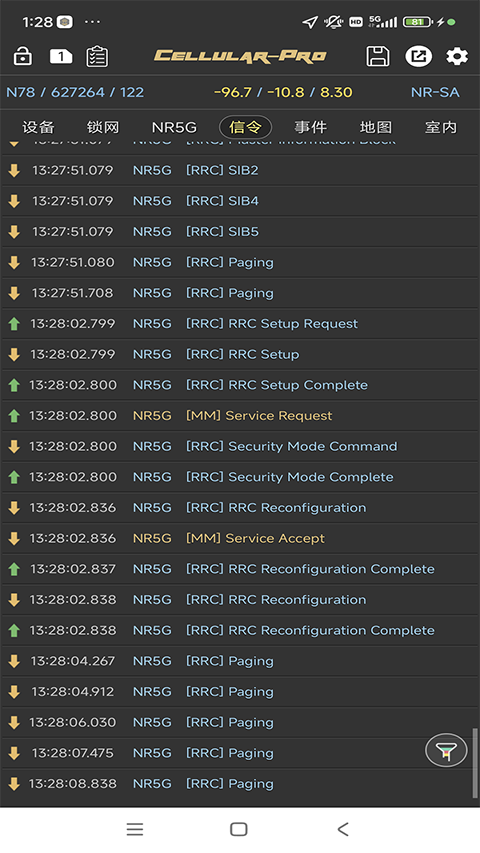This screenshot has width=480, height=853.
Task: Open the MM Service Request entry
Action: [240, 416]
